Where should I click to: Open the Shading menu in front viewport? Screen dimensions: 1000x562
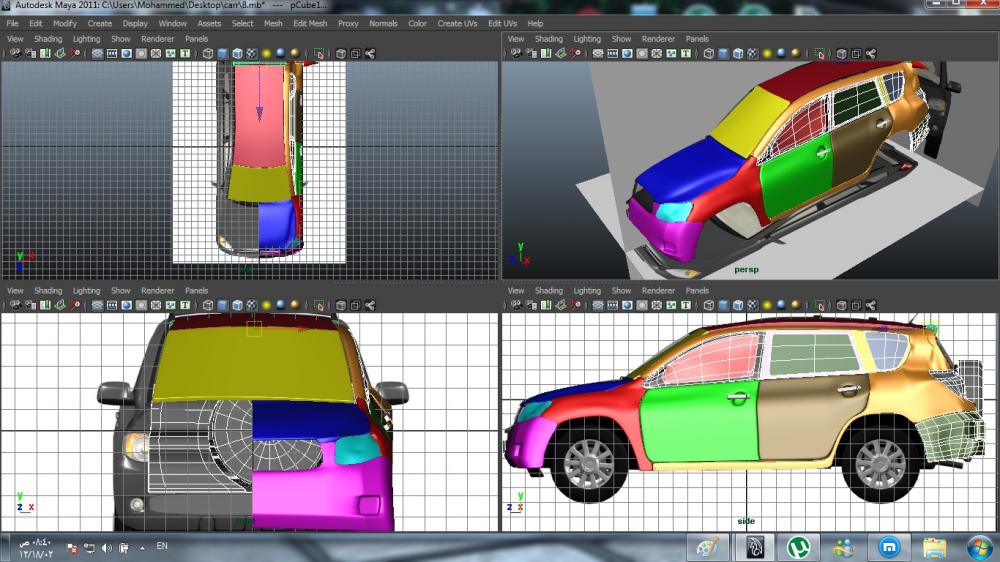tap(48, 291)
